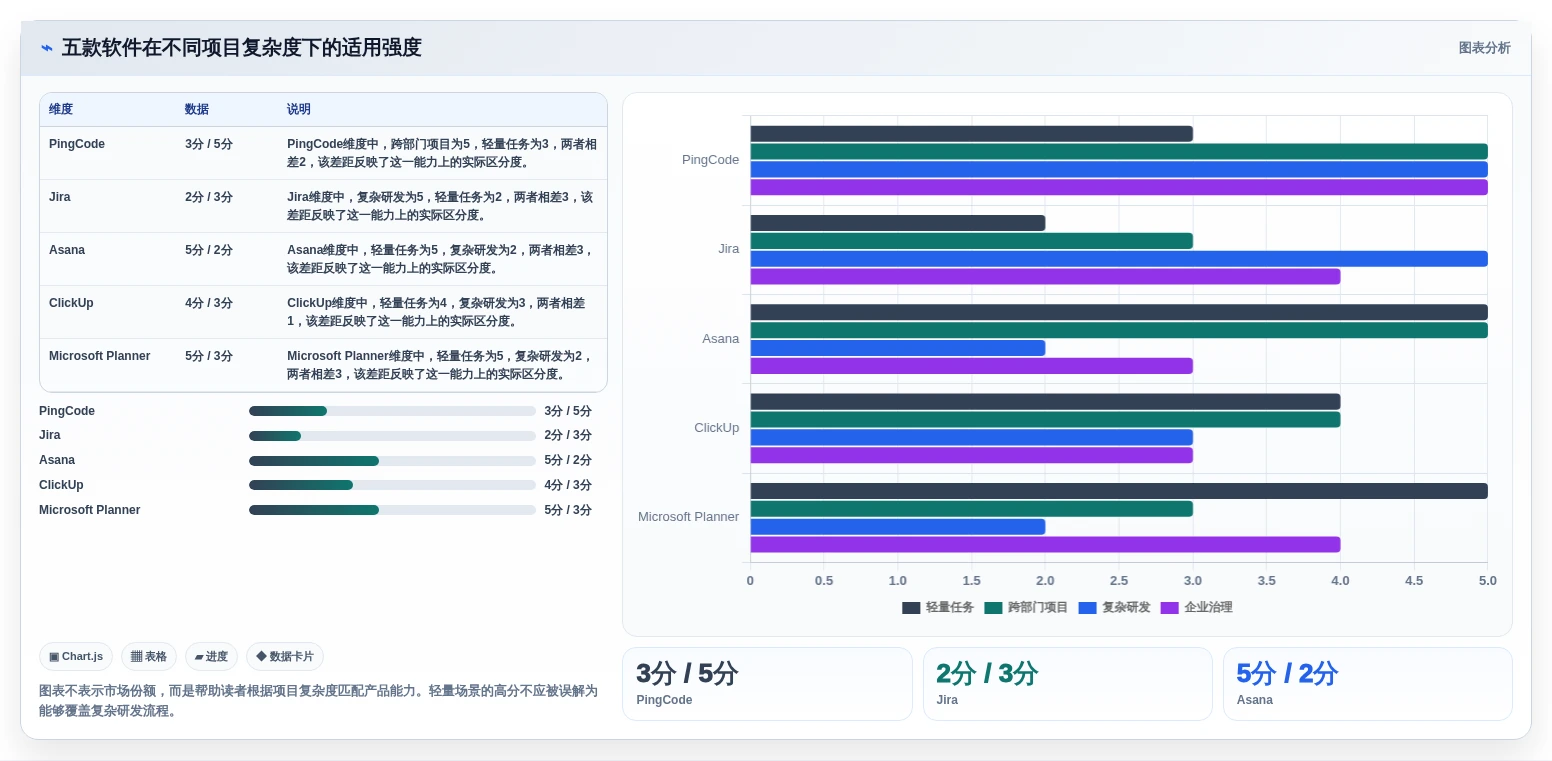The image size is (1552, 761).
Task: Click the 图表分析 label
Action: [x=1484, y=48]
